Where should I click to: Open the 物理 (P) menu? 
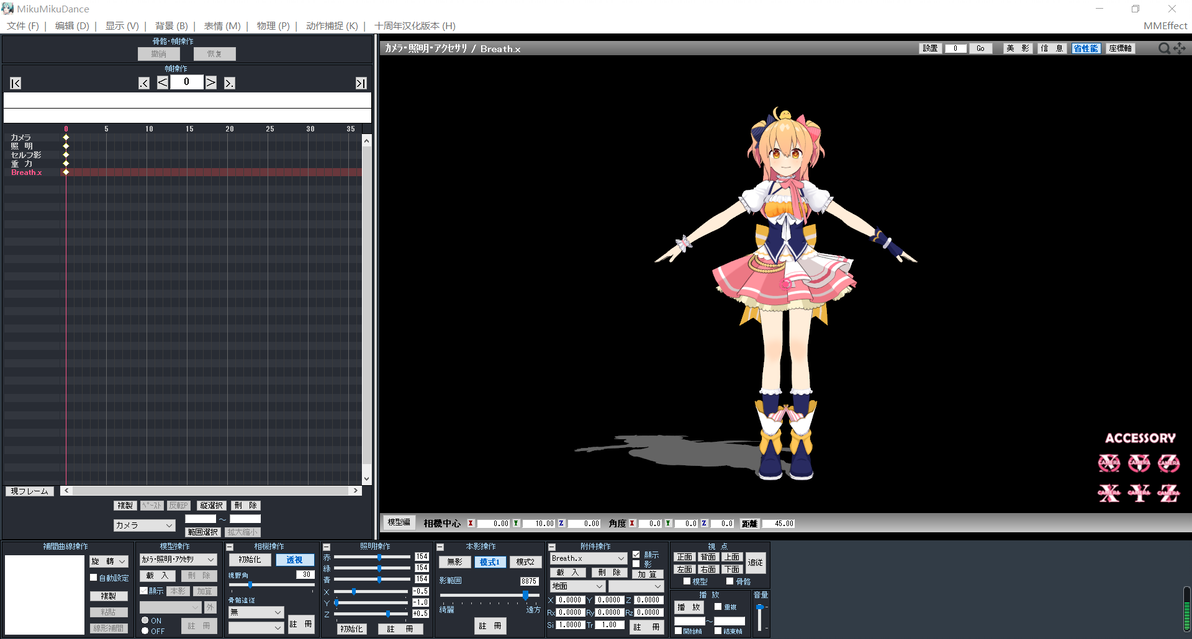click(273, 26)
